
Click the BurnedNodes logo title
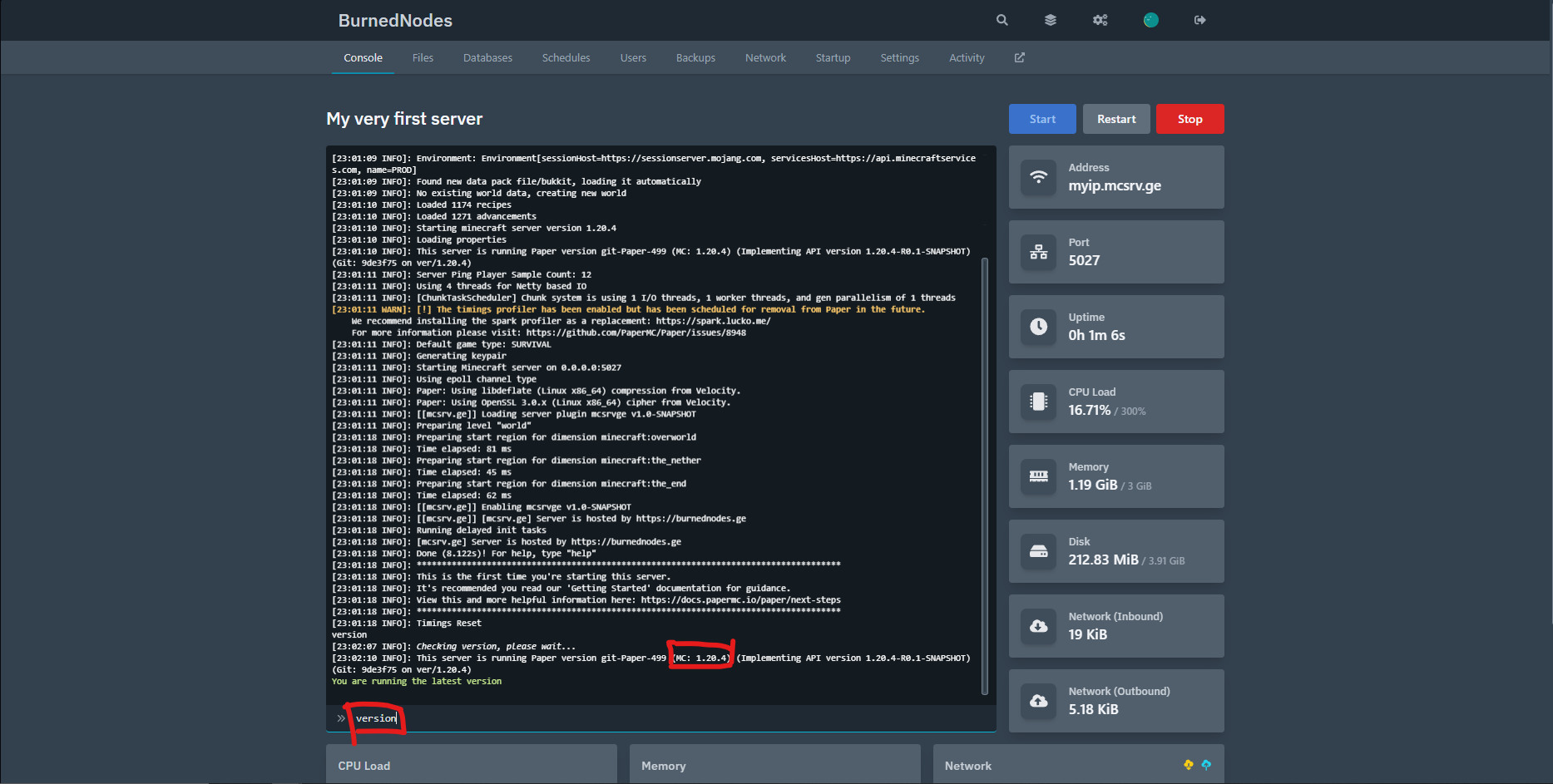coord(395,21)
